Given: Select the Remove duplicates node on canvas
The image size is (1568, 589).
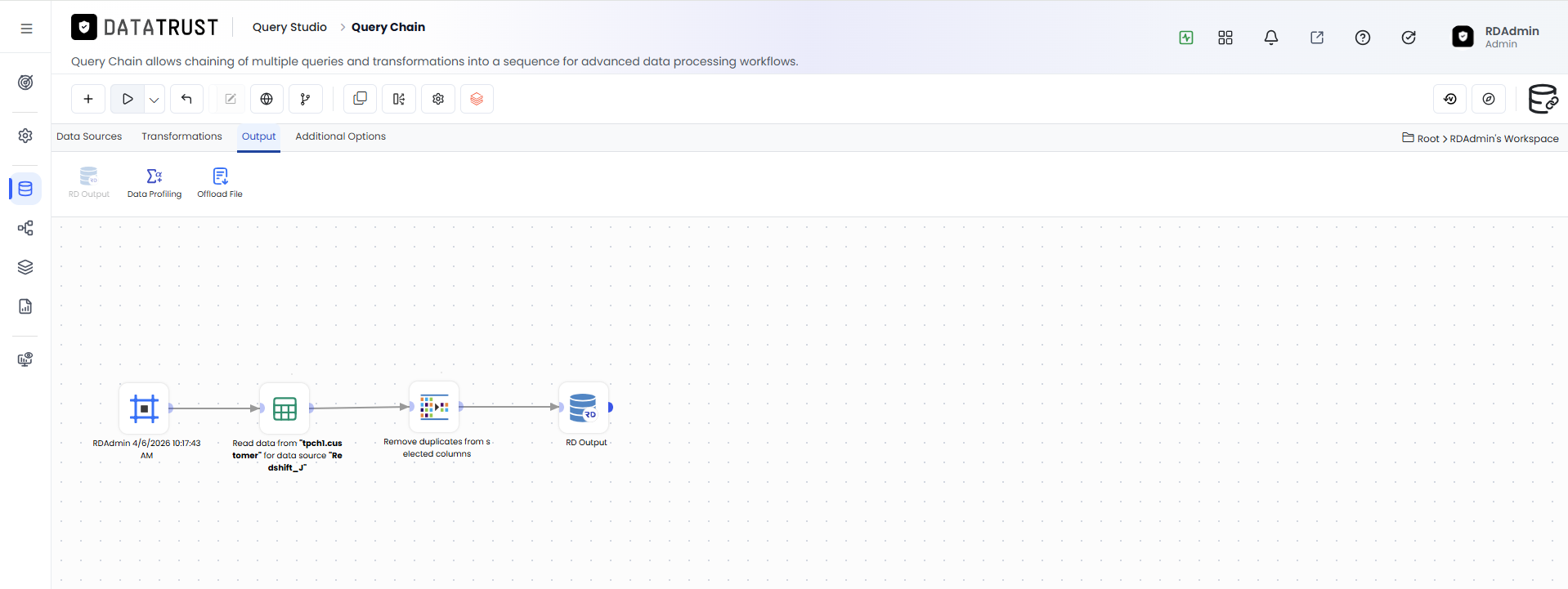Looking at the screenshot, I should pos(434,406).
